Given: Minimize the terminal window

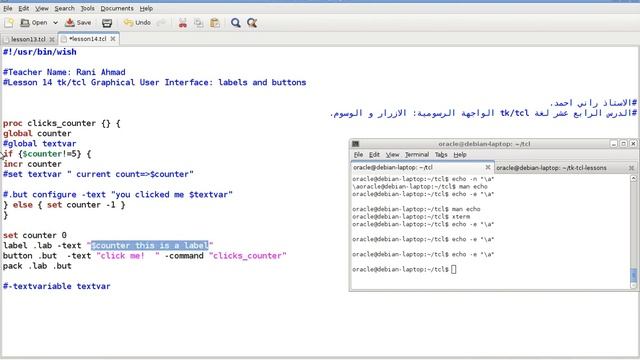Looking at the screenshot, I should [x=613, y=144].
